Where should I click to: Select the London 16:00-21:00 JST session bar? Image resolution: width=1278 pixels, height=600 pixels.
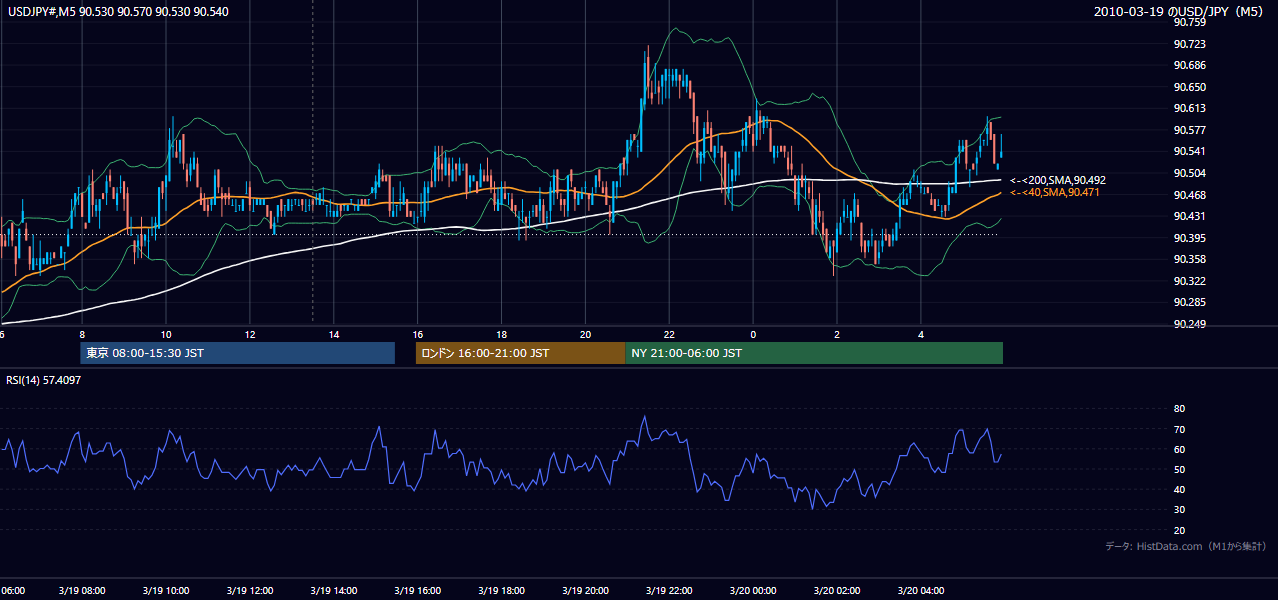click(x=520, y=353)
